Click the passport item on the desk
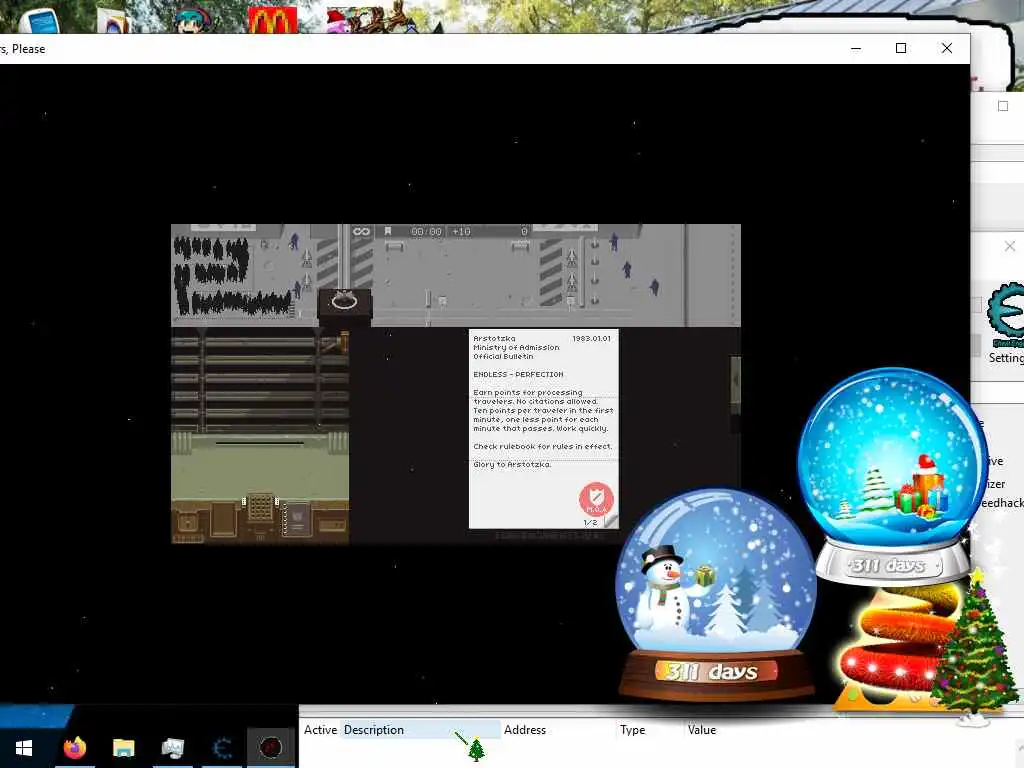This screenshot has height=768, width=1024. tap(298, 519)
